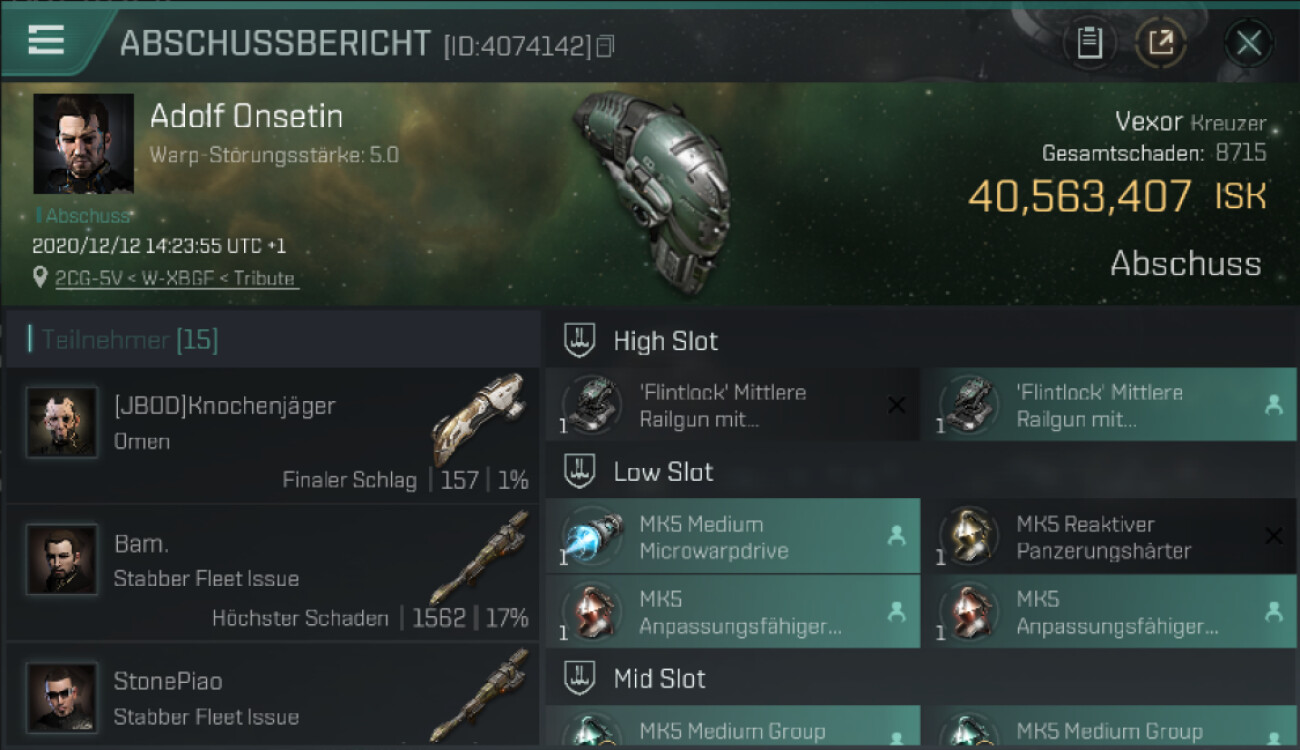Click MK5 Medium Microwarpdrive icon
This screenshot has height=750, width=1300.
tap(593, 536)
